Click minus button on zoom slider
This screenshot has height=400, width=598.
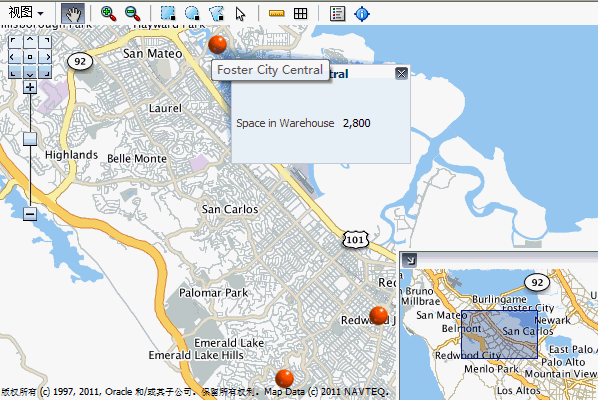(x=30, y=214)
